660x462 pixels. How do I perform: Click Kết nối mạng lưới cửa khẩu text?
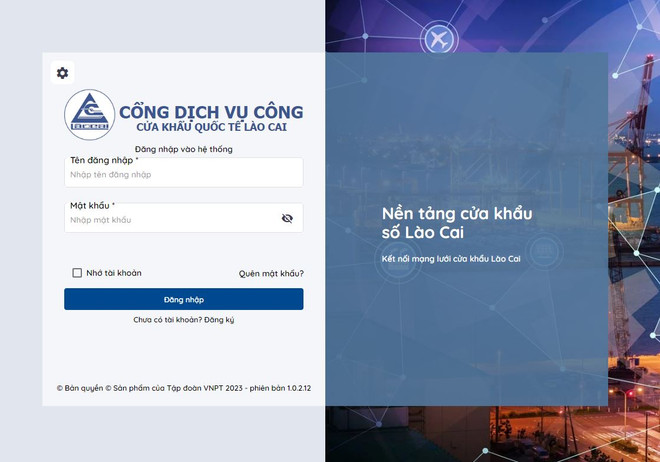tap(451, 259)
